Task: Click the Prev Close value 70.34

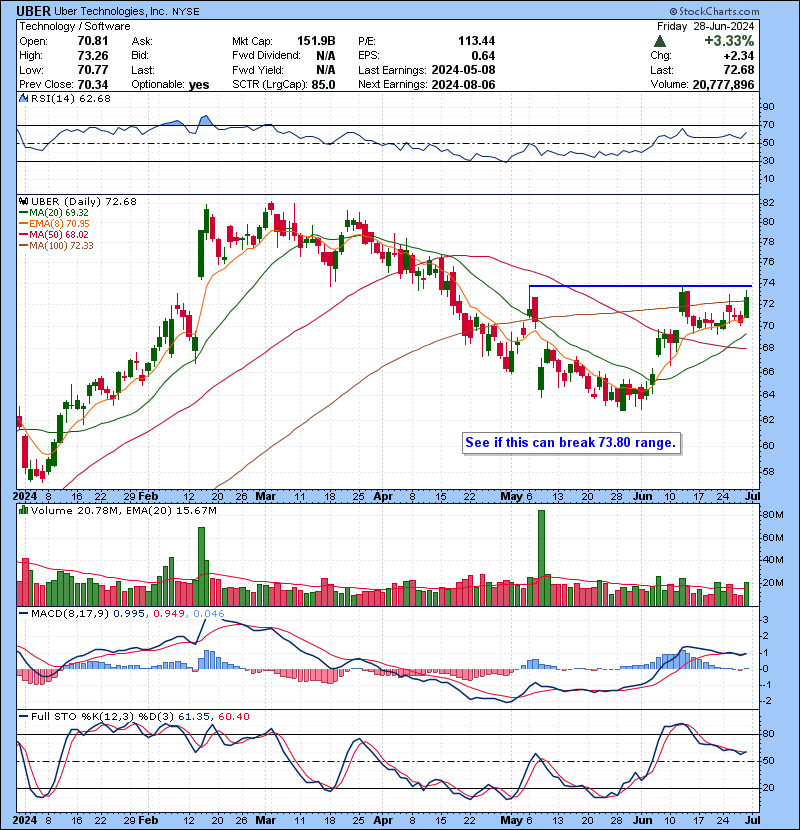Action: [93, 84]
